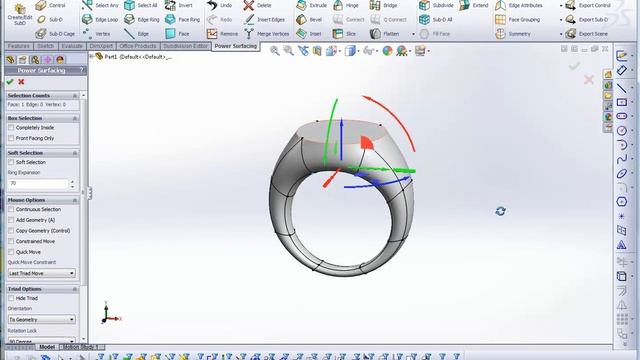Open the Symmetry tool

(513, 33)
